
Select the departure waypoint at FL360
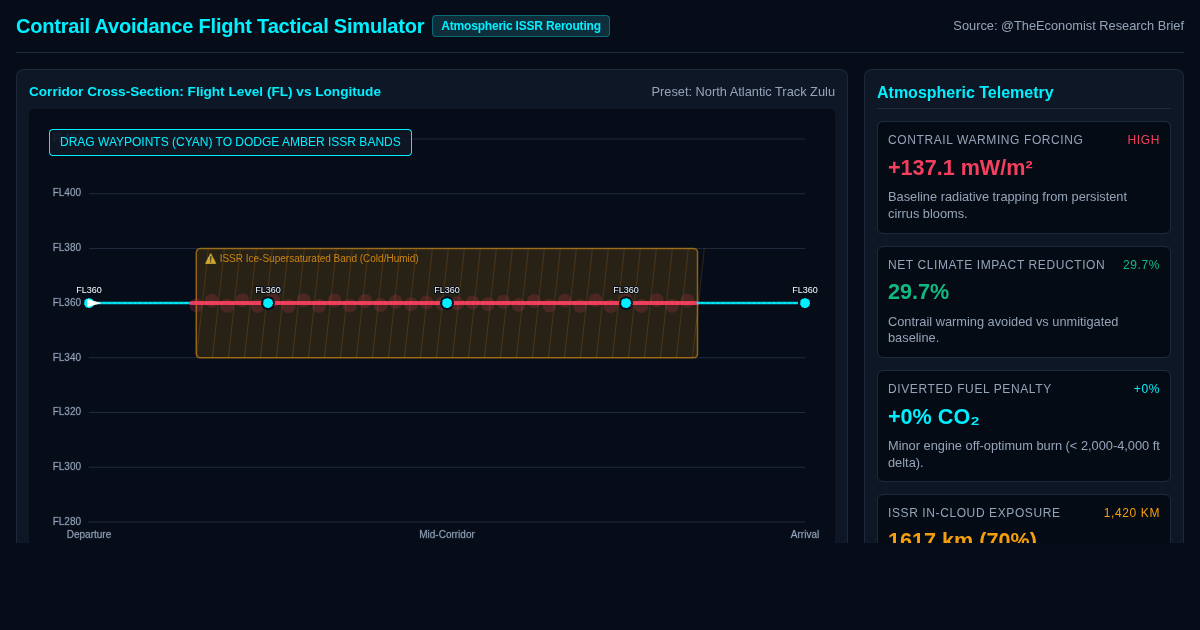pyautogui.click(x=89, y=303)
